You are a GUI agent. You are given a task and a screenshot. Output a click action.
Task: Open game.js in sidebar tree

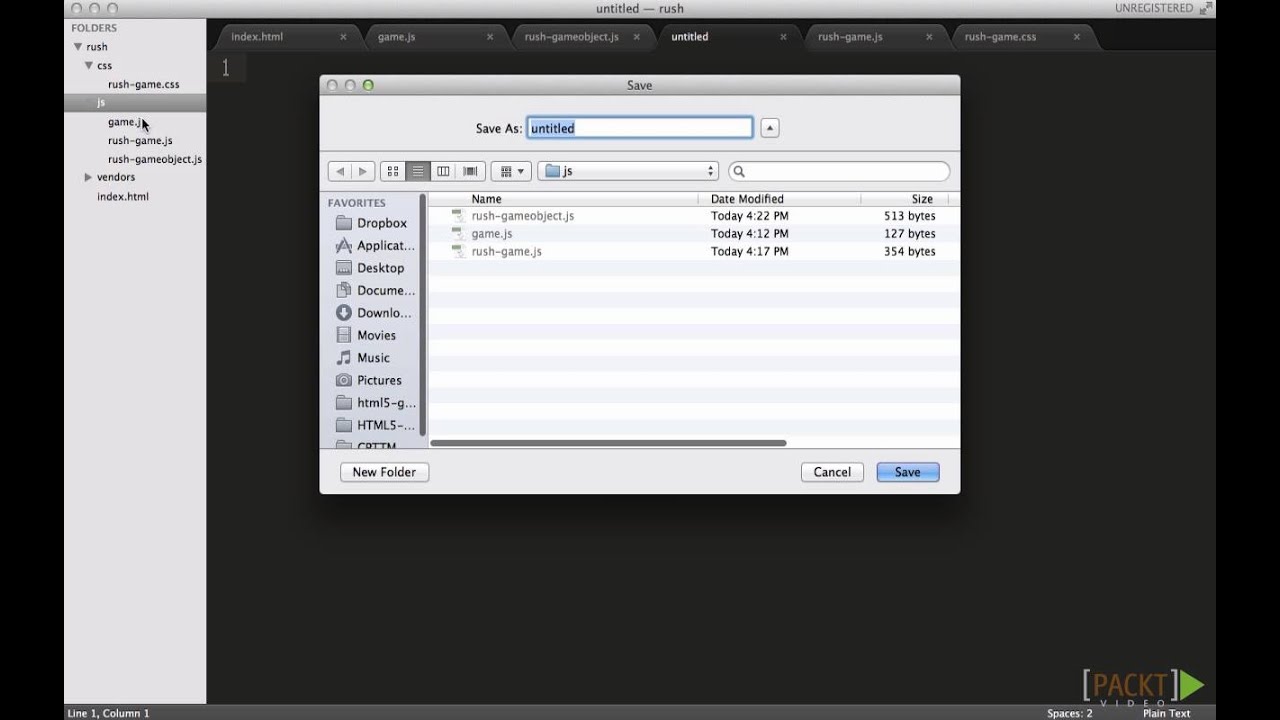pyautogui.click(x=125, y=122)
